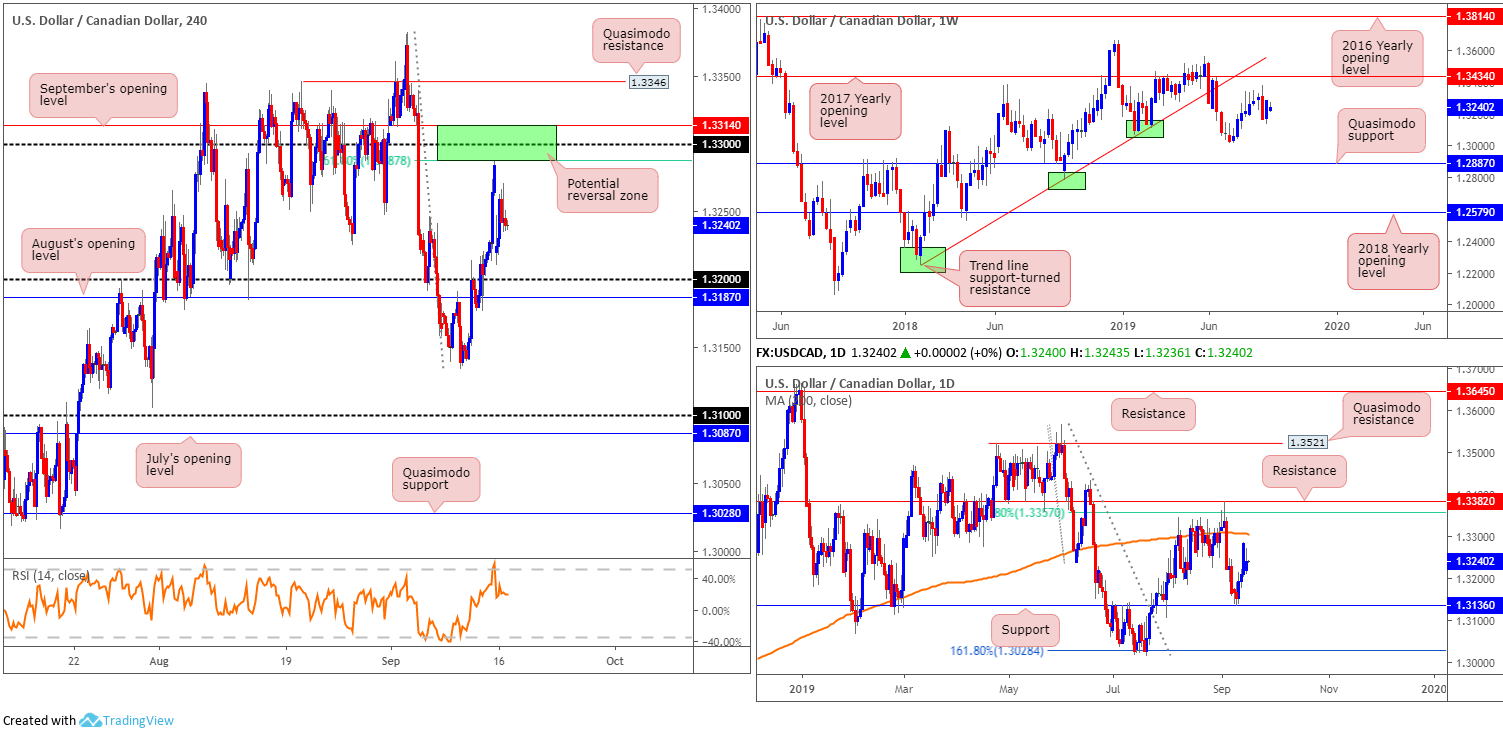
Task: Click the '2018 Yearly opening level' callout
Action: (1395, 261)
